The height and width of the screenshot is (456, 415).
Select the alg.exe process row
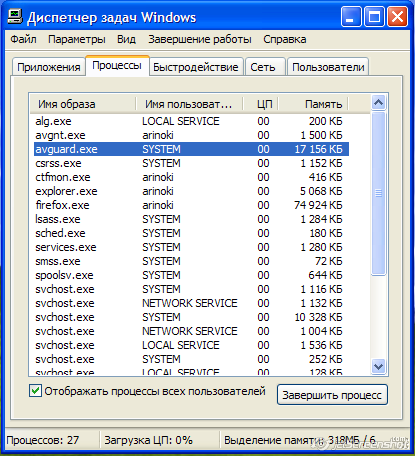coord(192,121)
